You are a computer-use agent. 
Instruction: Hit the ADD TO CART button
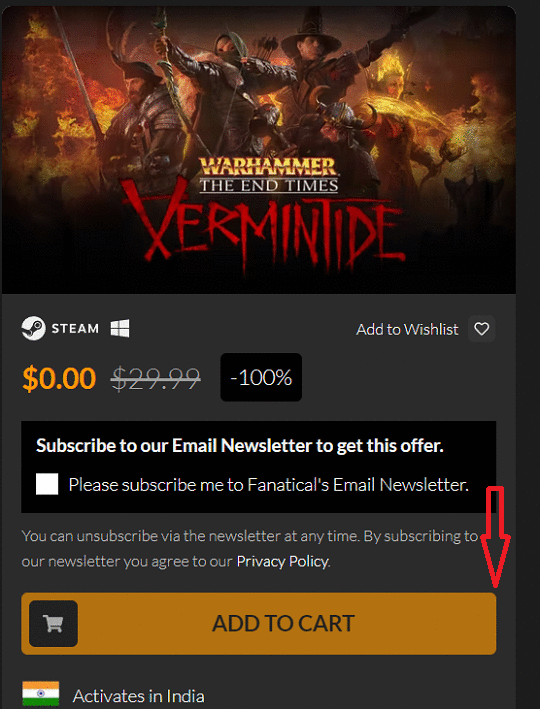coord(259,624)
